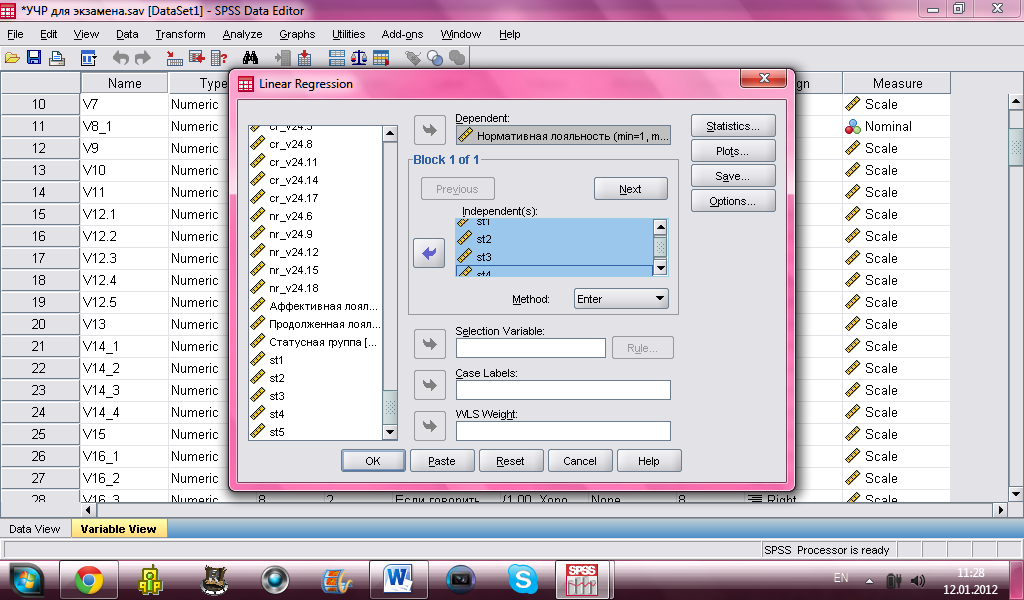Click the Plots... button
Screen dimensions: 1024x600
click(733, 151)
